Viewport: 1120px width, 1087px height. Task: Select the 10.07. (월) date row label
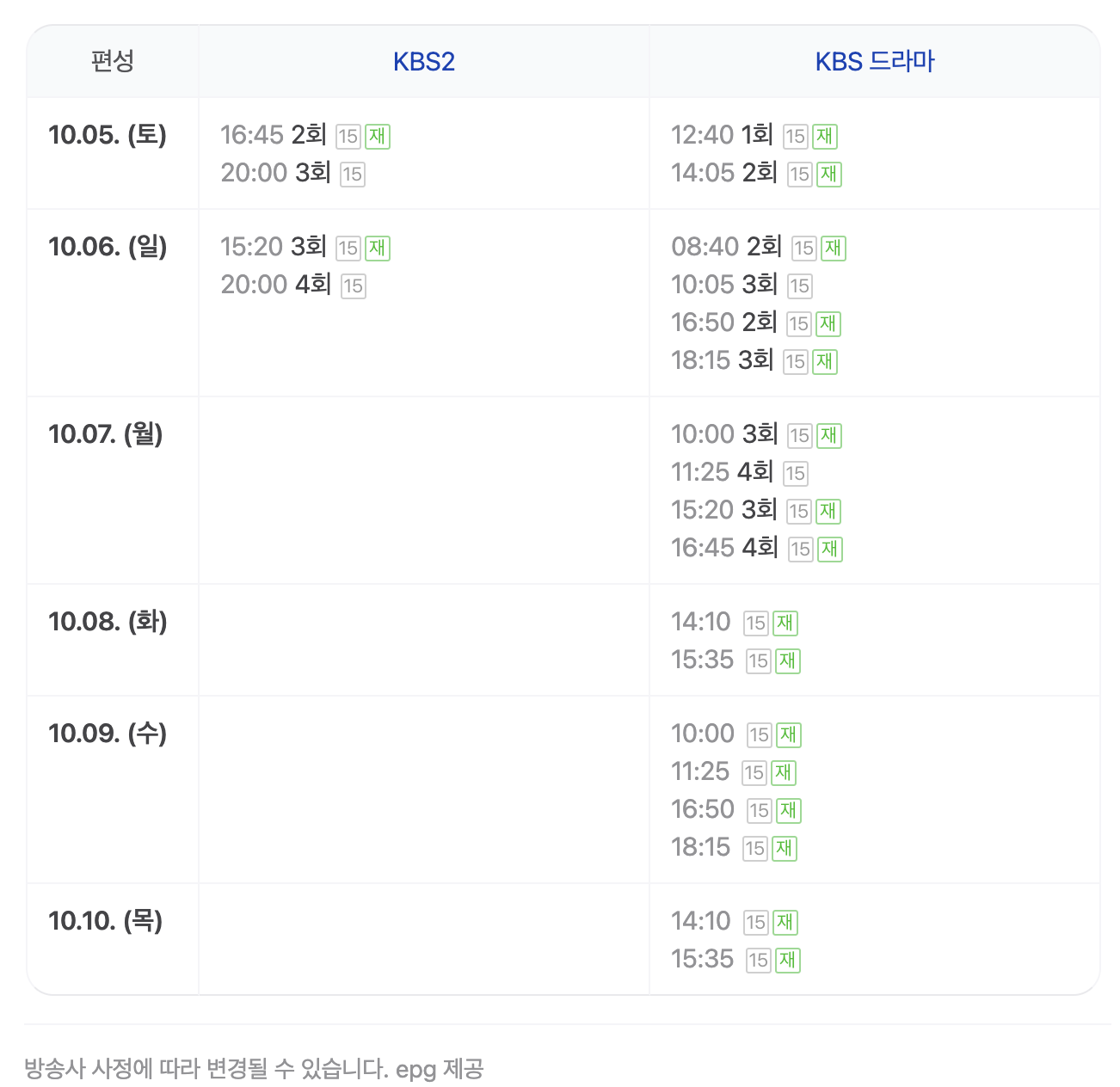click(106, 434)
